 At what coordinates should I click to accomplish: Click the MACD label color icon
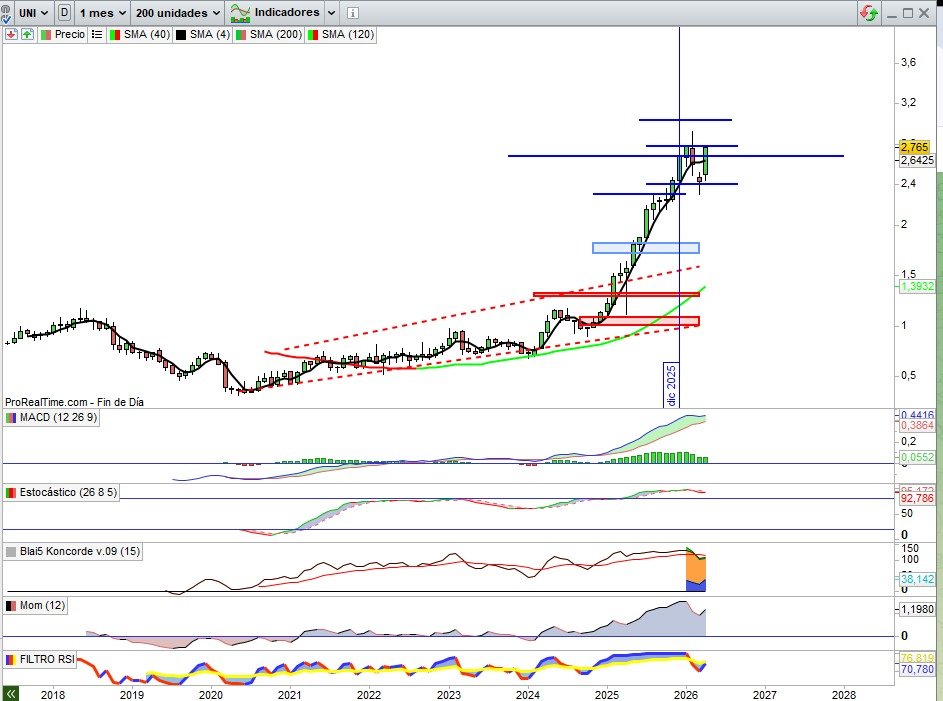11,418
